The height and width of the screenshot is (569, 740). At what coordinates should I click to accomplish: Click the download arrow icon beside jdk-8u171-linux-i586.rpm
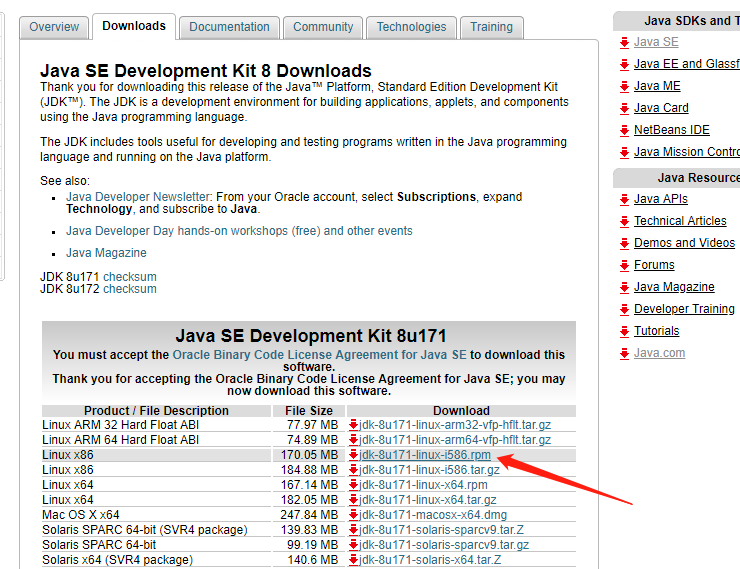point(353,455)
